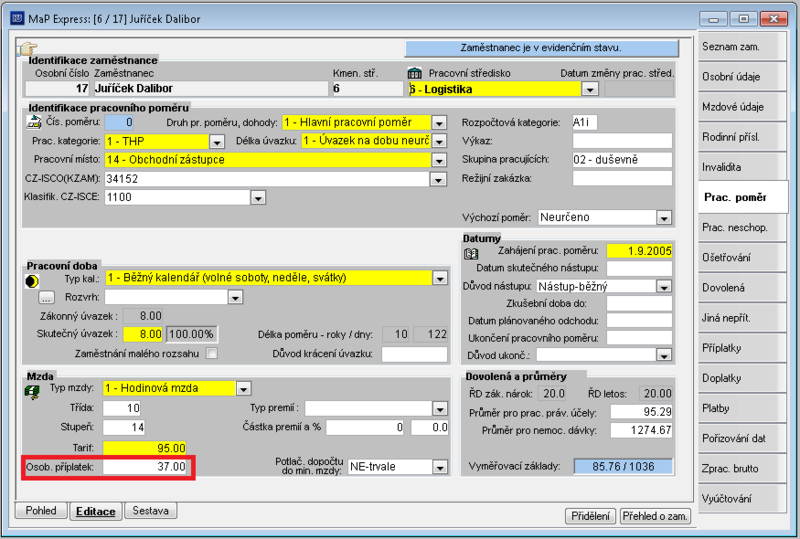
Task: Click the icon next to Čís. poměru
Action: pos(34,122)
